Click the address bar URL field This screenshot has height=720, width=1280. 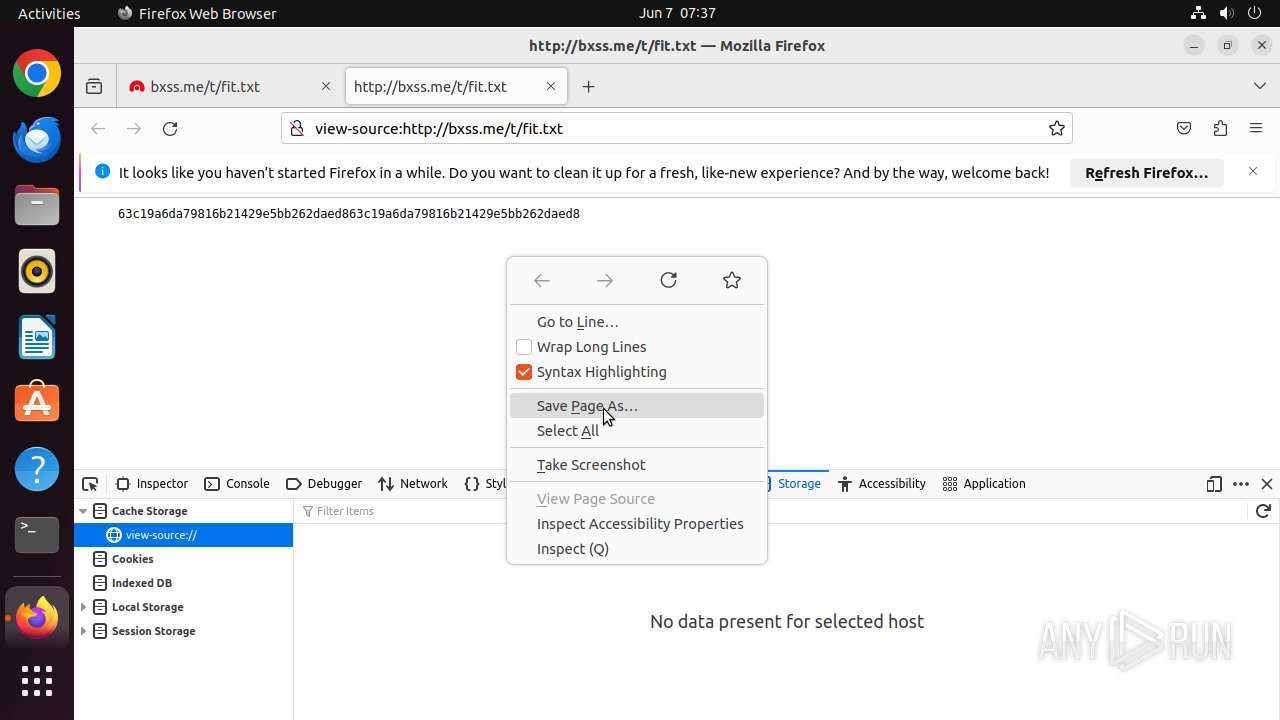[675, 128]
